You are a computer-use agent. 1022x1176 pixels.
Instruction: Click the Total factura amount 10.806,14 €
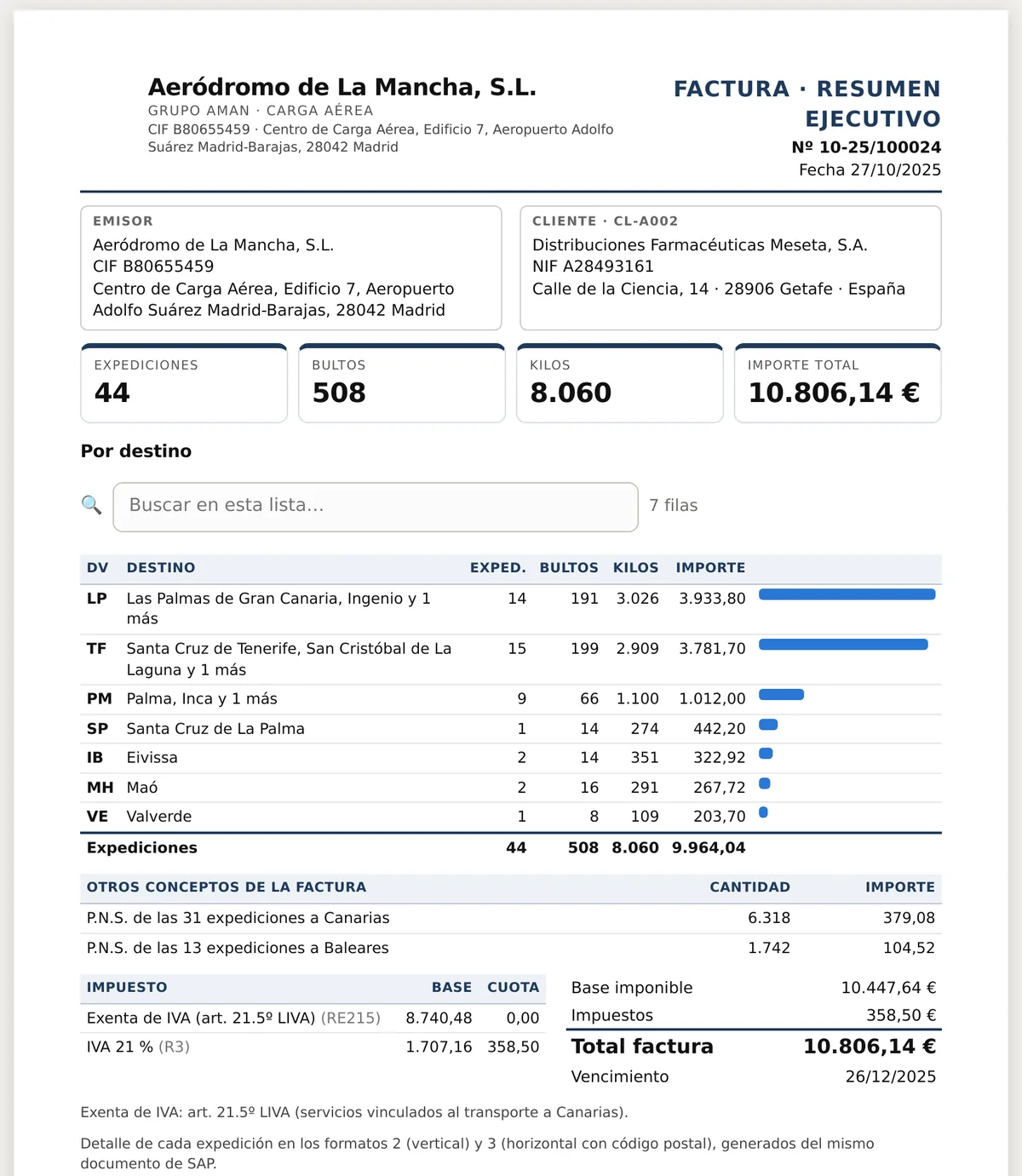[870, 1047]
